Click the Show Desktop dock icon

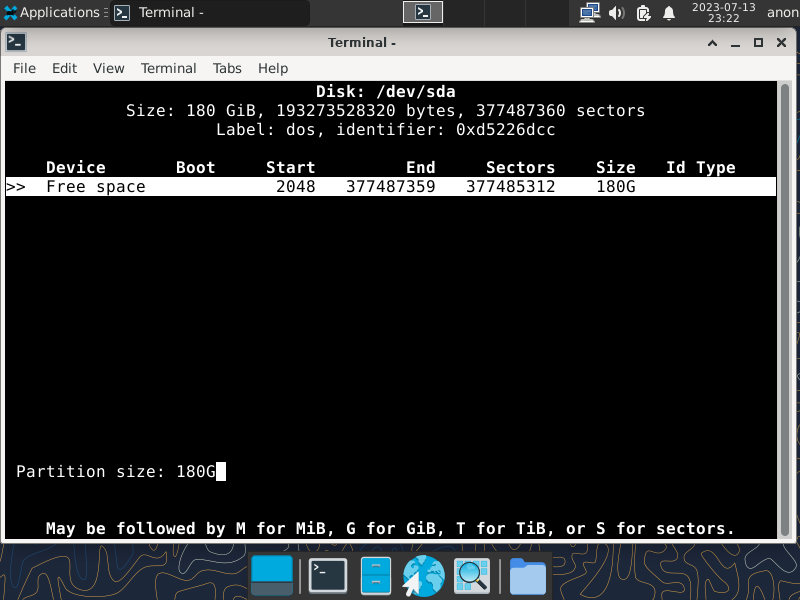point(272,576)
